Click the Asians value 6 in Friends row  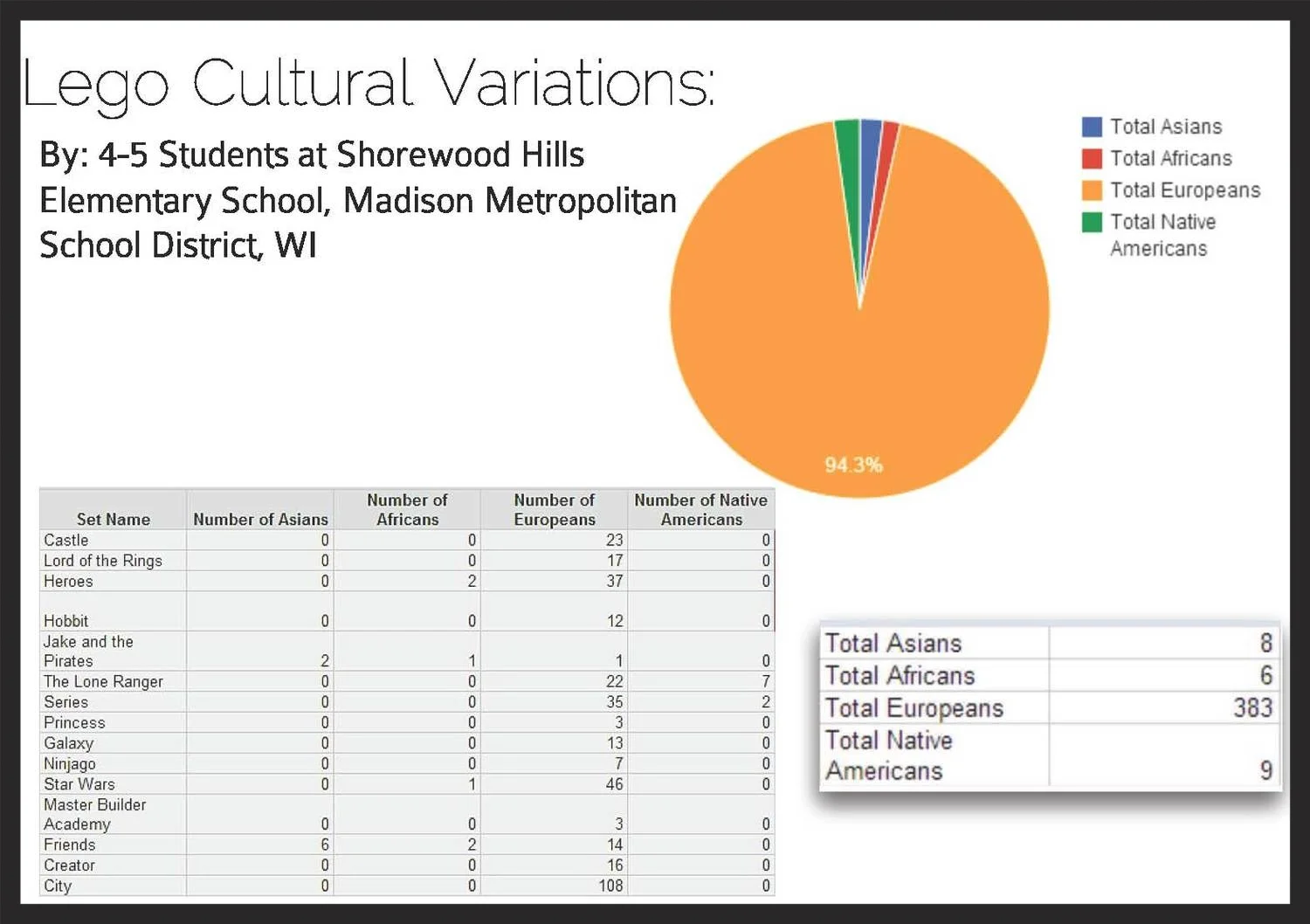click(x=325, y=845)
